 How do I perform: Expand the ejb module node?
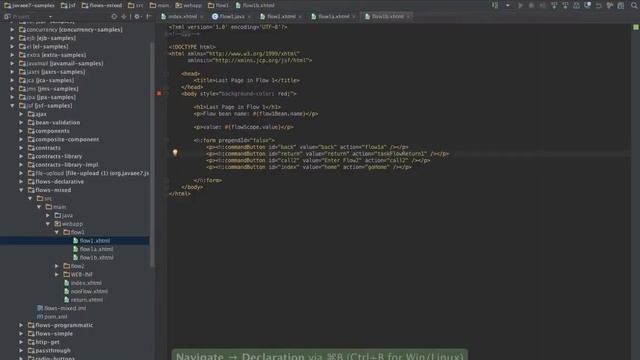click(x=12, y=38)
